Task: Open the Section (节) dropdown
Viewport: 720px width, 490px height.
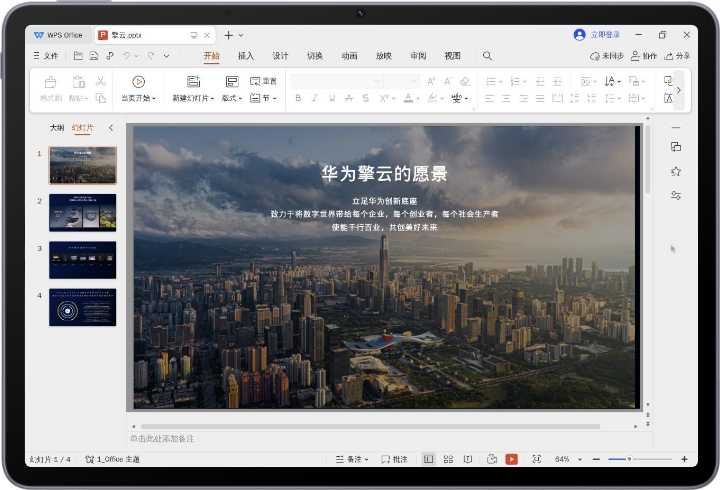Action: [265, 98]
